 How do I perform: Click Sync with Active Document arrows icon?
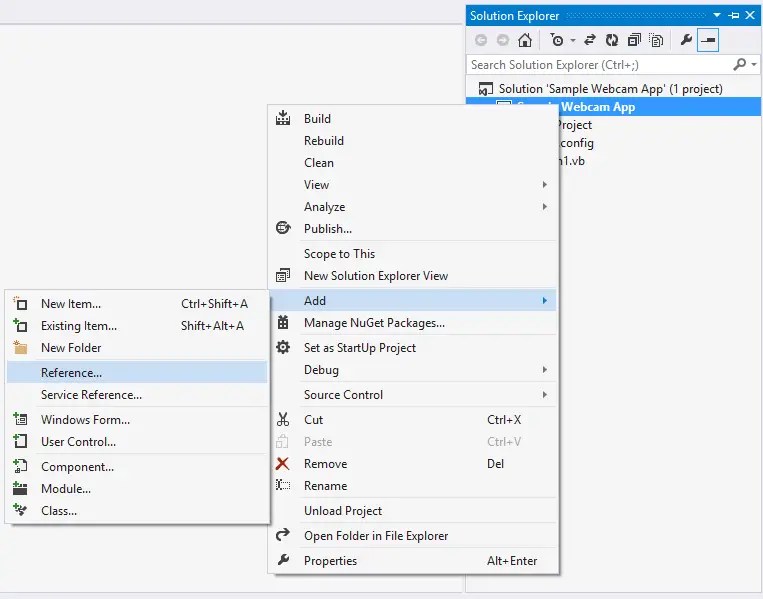(590, 40)
